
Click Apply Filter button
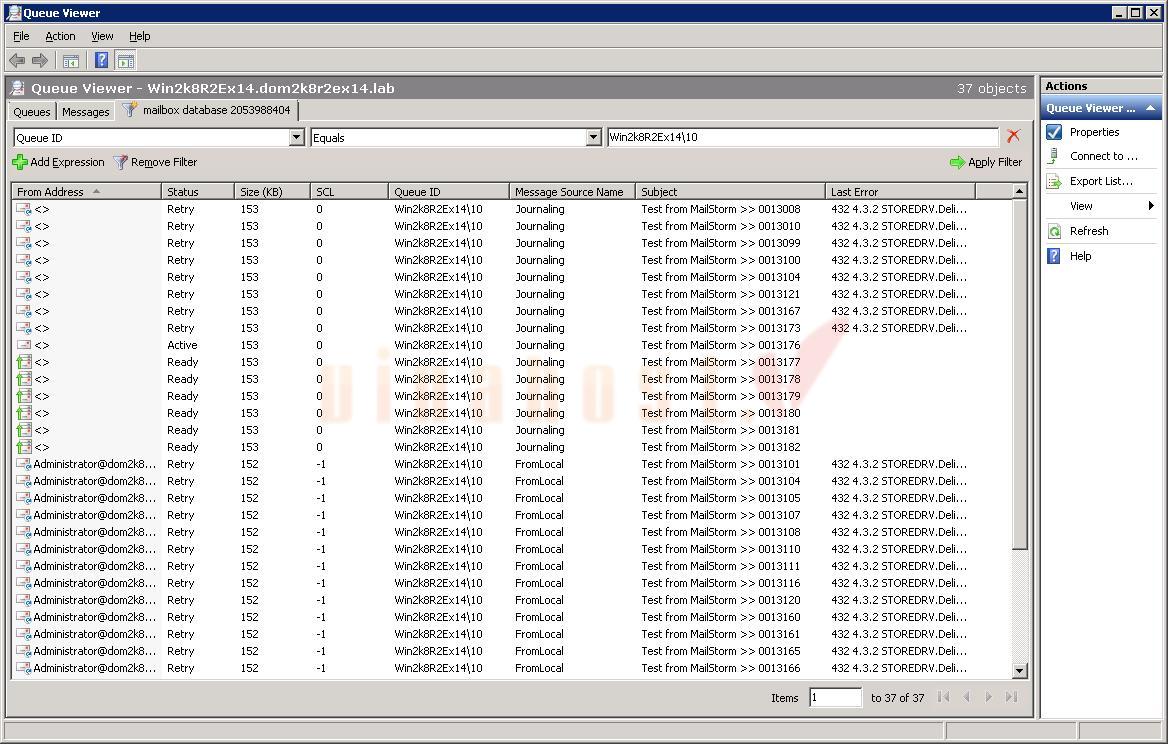click(986, 162)
